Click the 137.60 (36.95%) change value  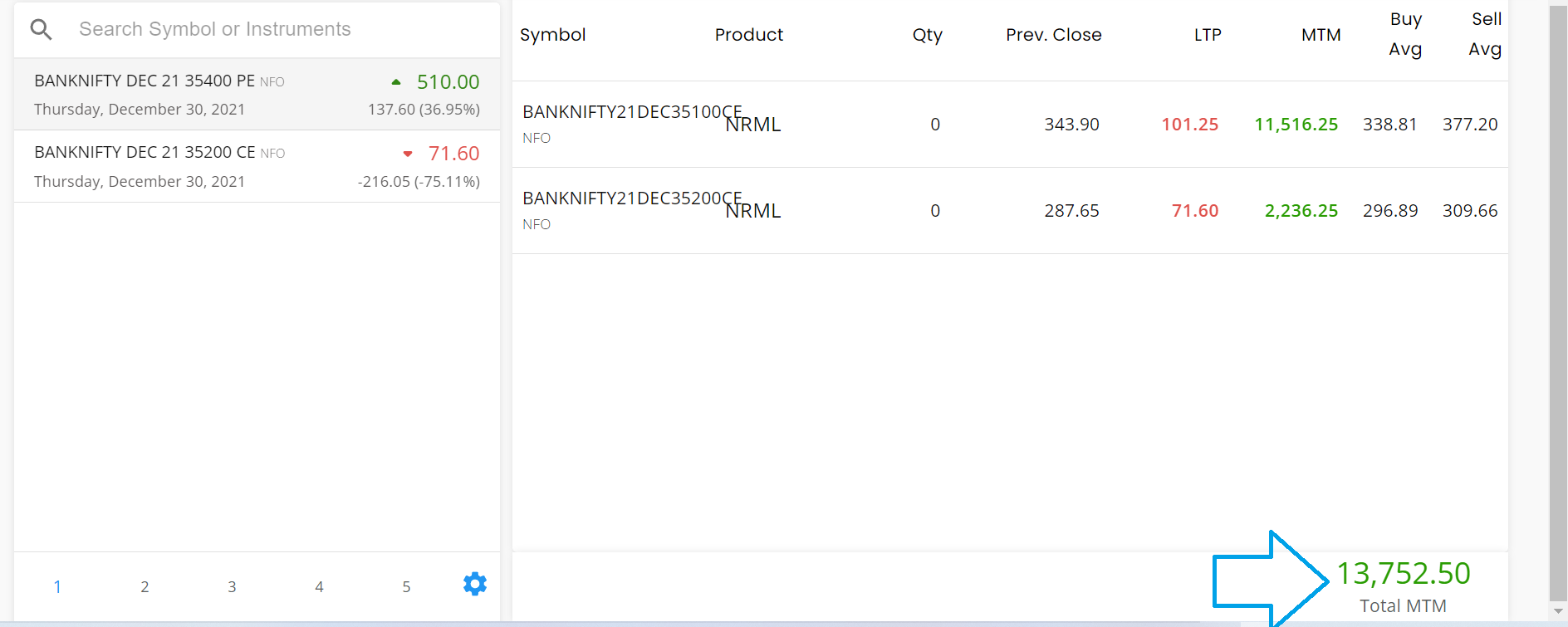click(x=424, y=110)
